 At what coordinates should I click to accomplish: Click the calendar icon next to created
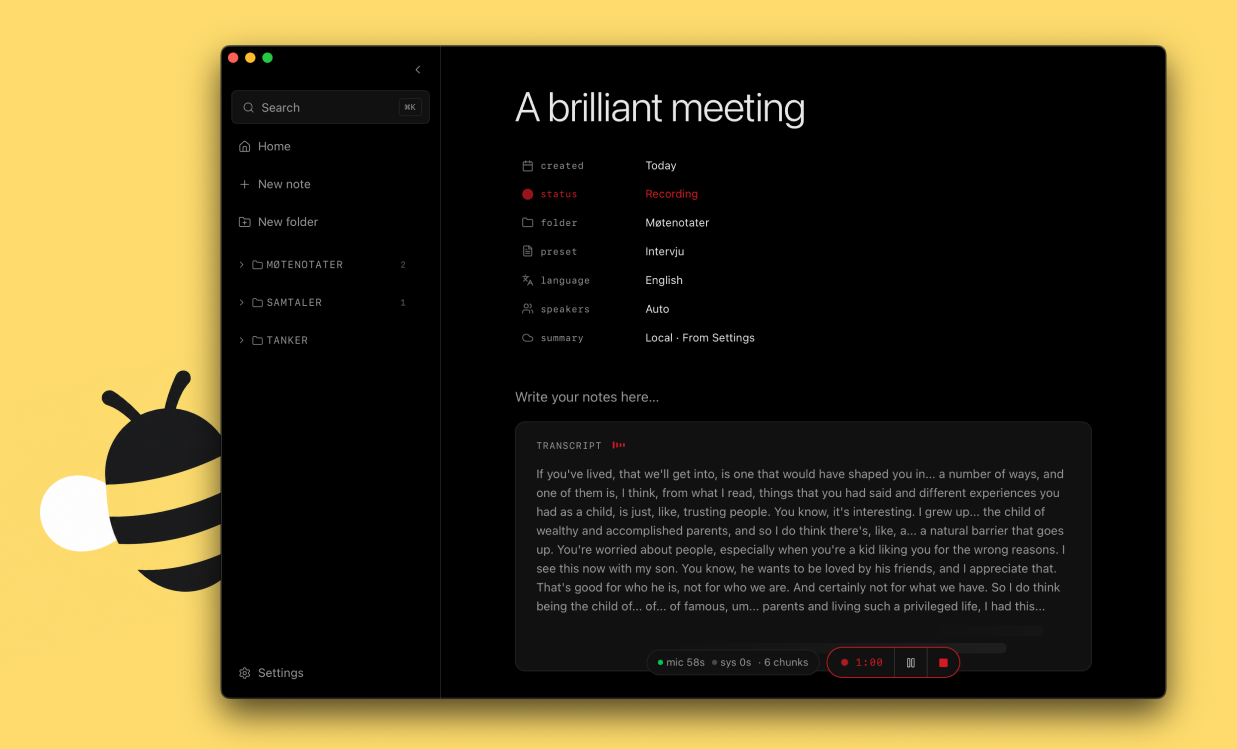click(x=528, y=166)
